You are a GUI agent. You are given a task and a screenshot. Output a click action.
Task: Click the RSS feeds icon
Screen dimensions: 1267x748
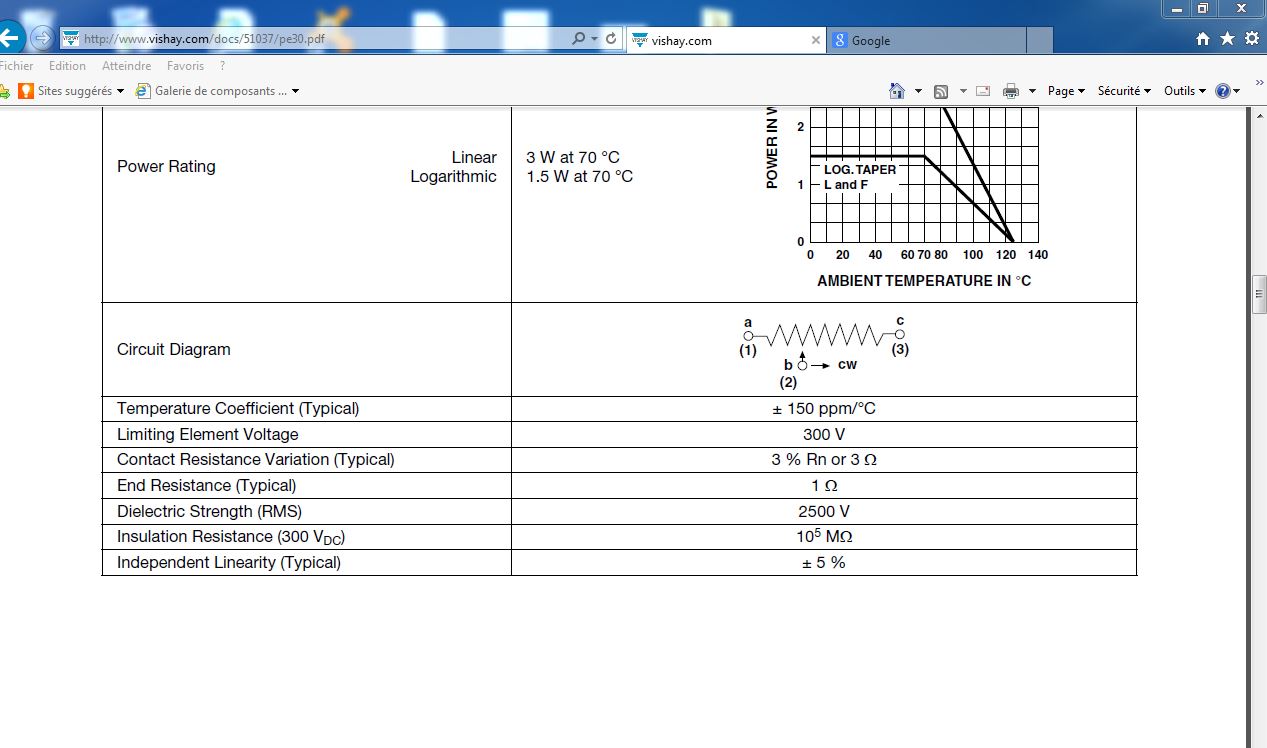pos(941,91)
